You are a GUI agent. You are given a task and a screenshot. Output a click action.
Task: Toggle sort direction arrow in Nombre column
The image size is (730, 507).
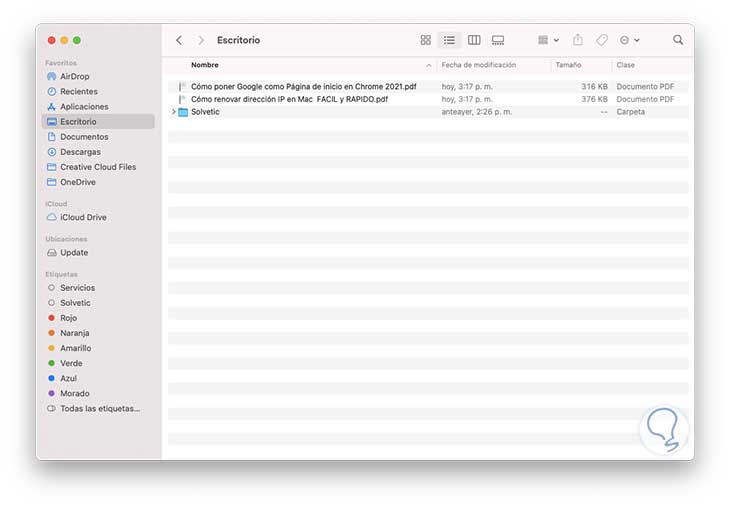tap(428, 65)
